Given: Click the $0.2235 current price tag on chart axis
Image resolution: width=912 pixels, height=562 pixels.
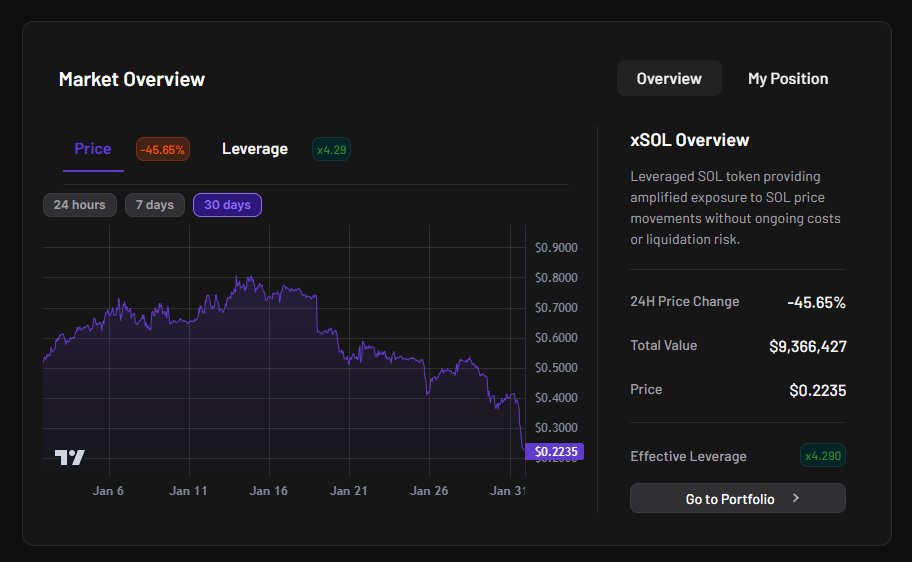Looking at the screenshot, I should coord(555,451).
